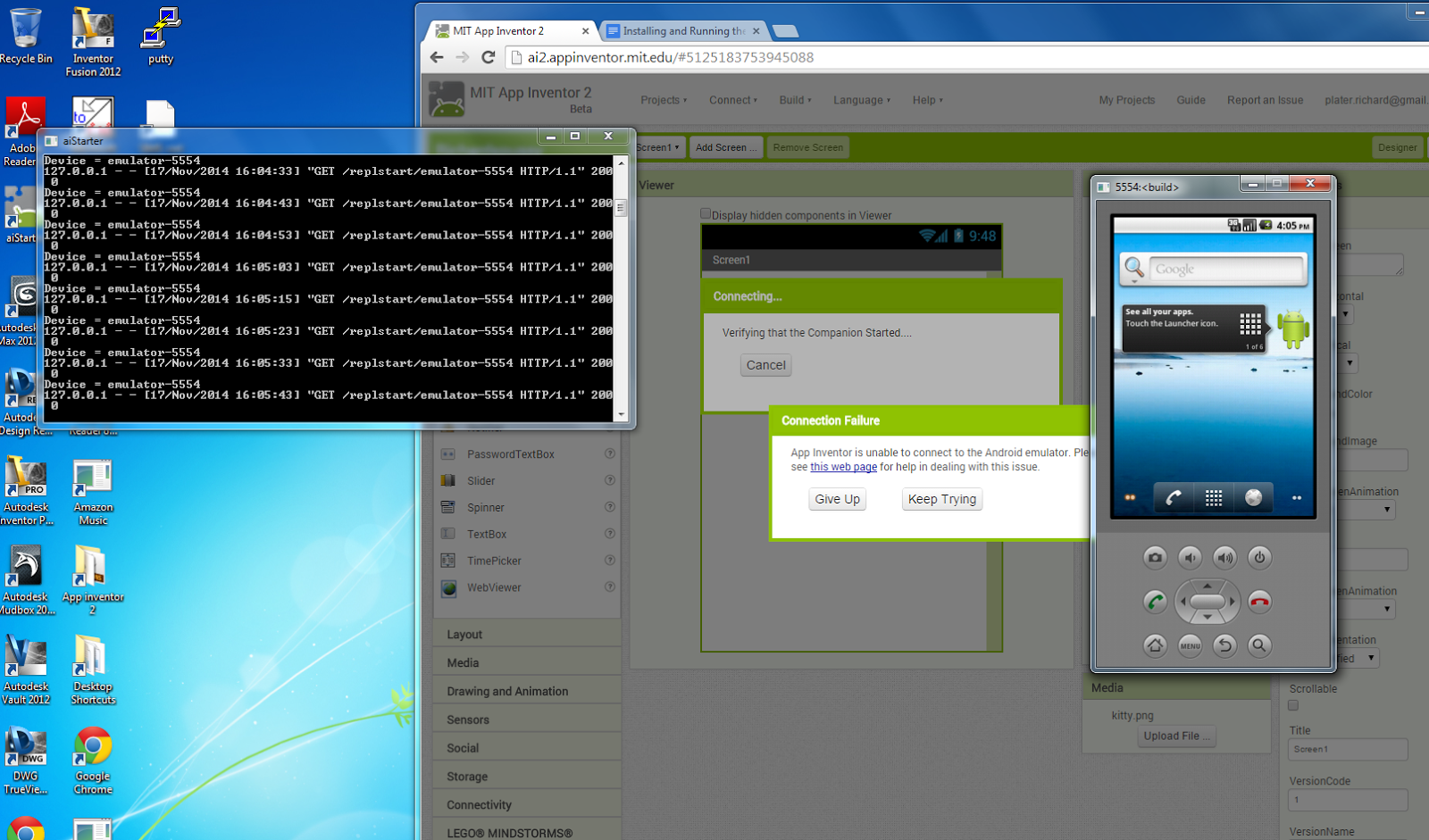Select Inventor Fusion 2012 desktop icon
Image resolution: width=1429 pixels, height=840 pixels.
point(93,43)
